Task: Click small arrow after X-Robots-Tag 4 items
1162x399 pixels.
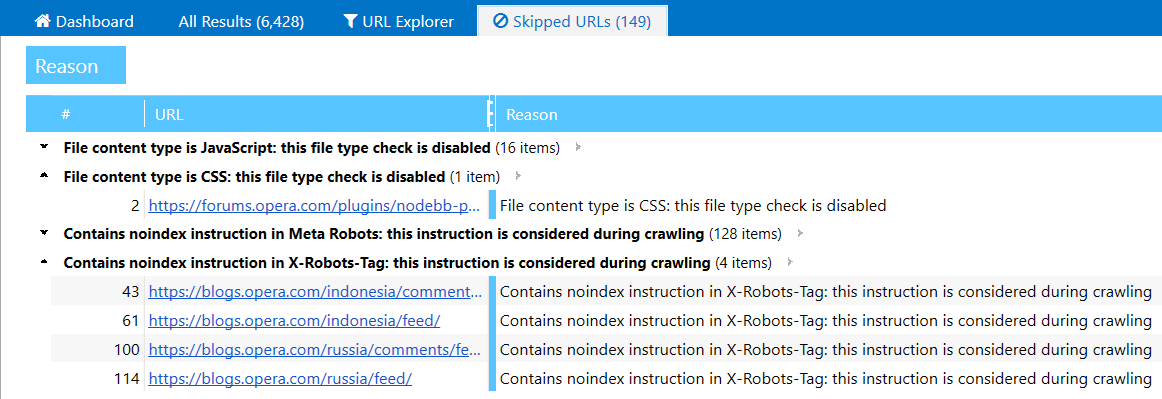Action: 790,263
